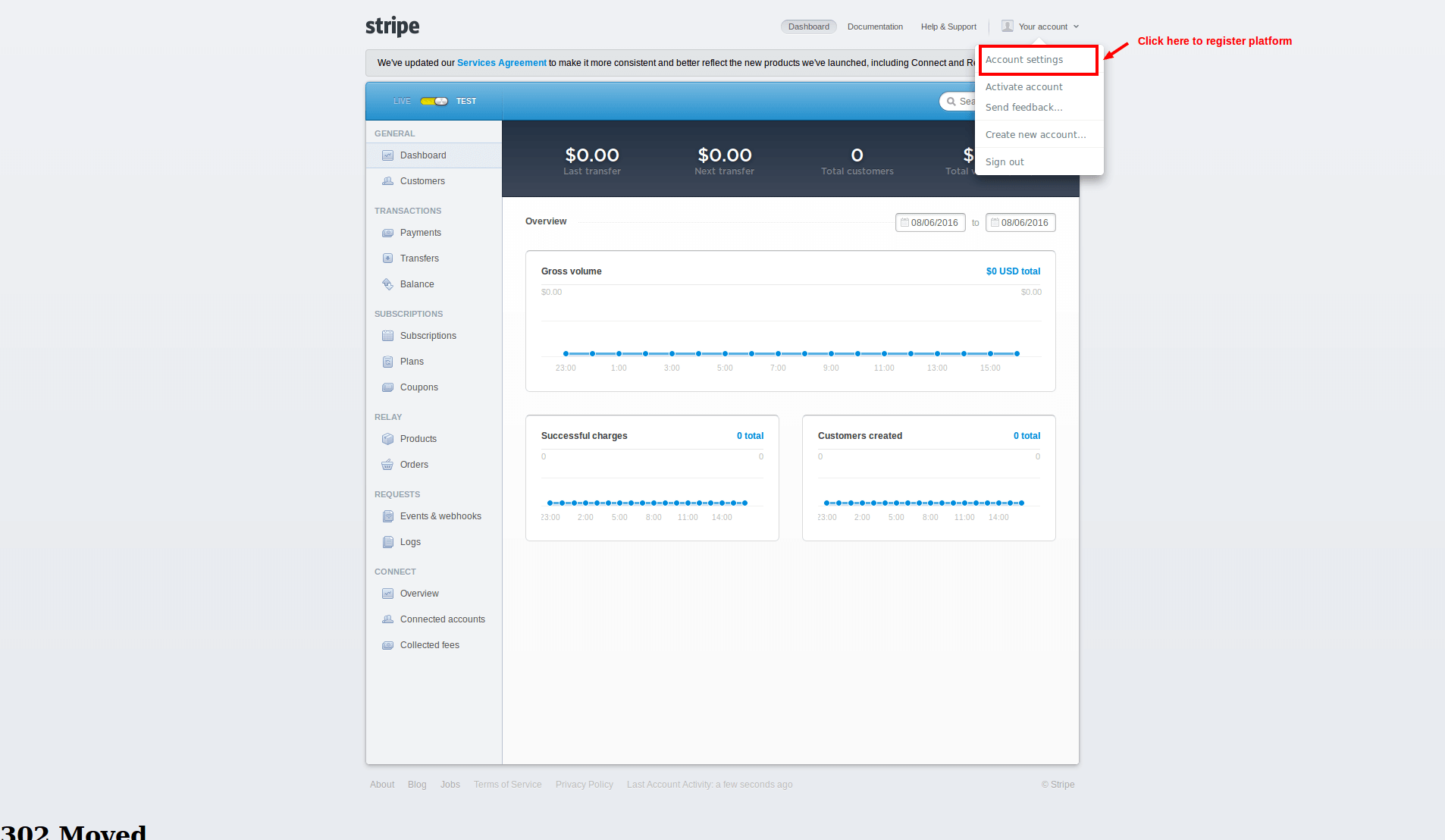
Task: Collapse the Your account dropdown
Action: pos(1041,27)
